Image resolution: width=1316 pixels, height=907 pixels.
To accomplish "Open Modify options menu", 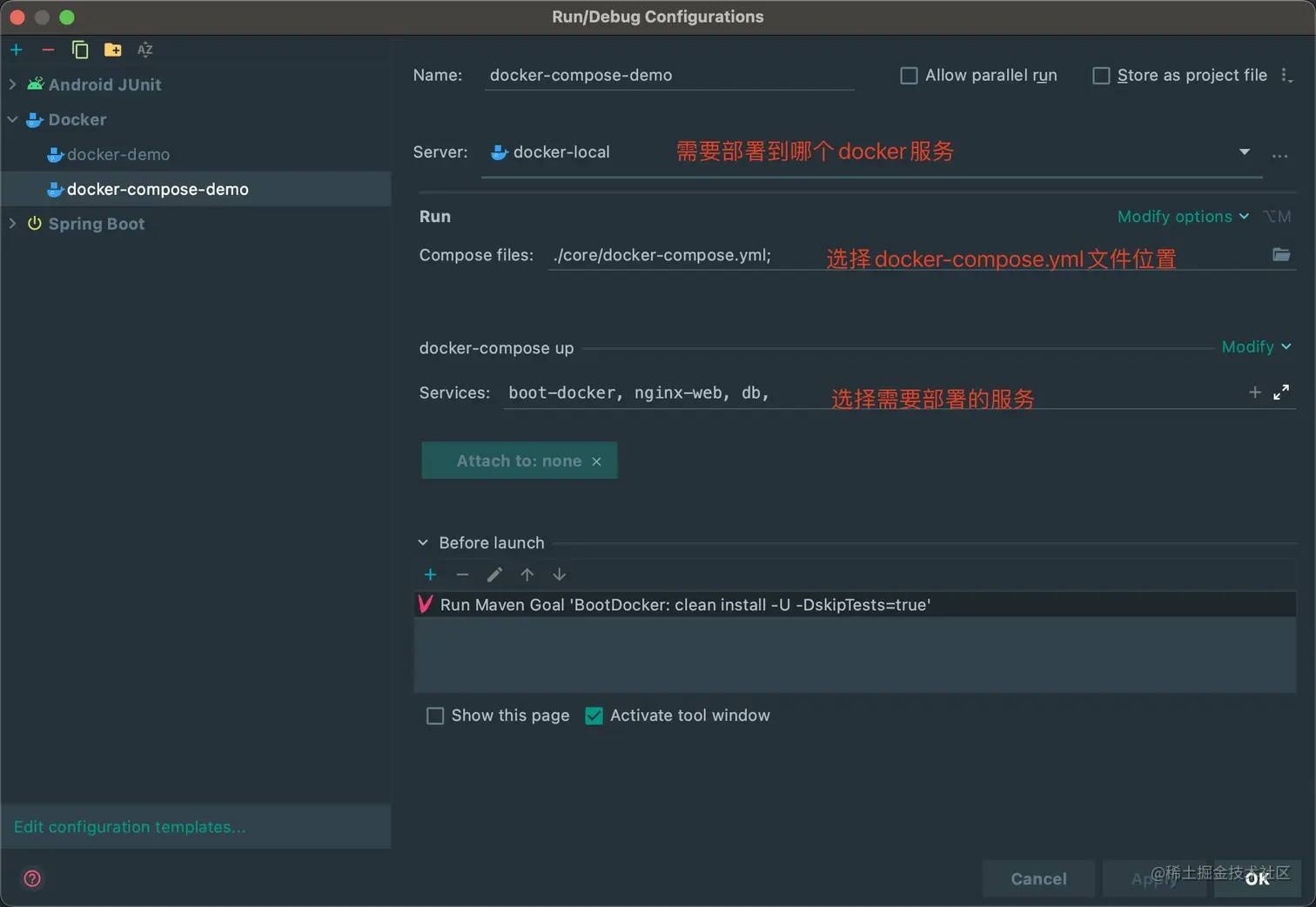I will pos(1183,217).
